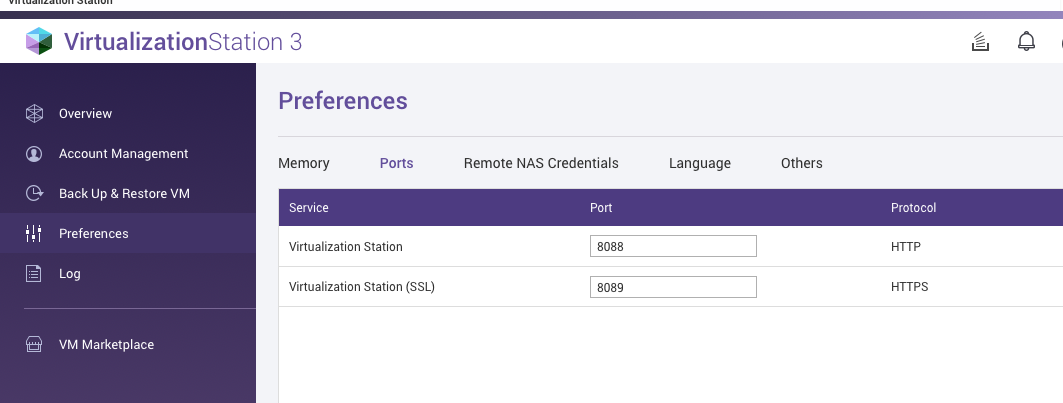Switch to the Memory tab
This screenshot has width=1063, height=403.
303,163
